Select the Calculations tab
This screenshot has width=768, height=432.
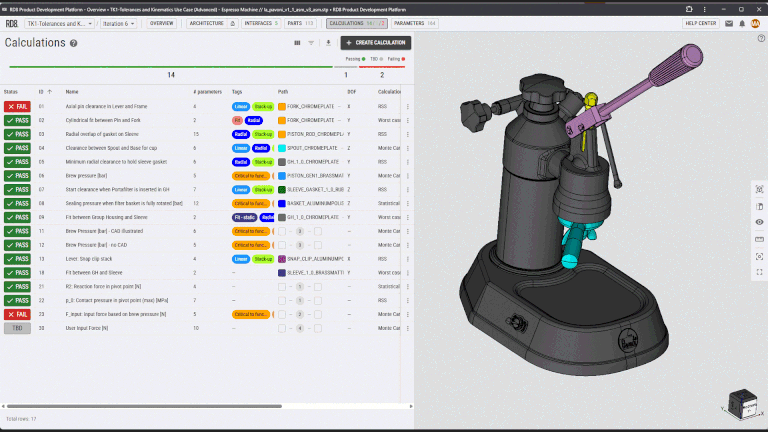coord(357,24)
